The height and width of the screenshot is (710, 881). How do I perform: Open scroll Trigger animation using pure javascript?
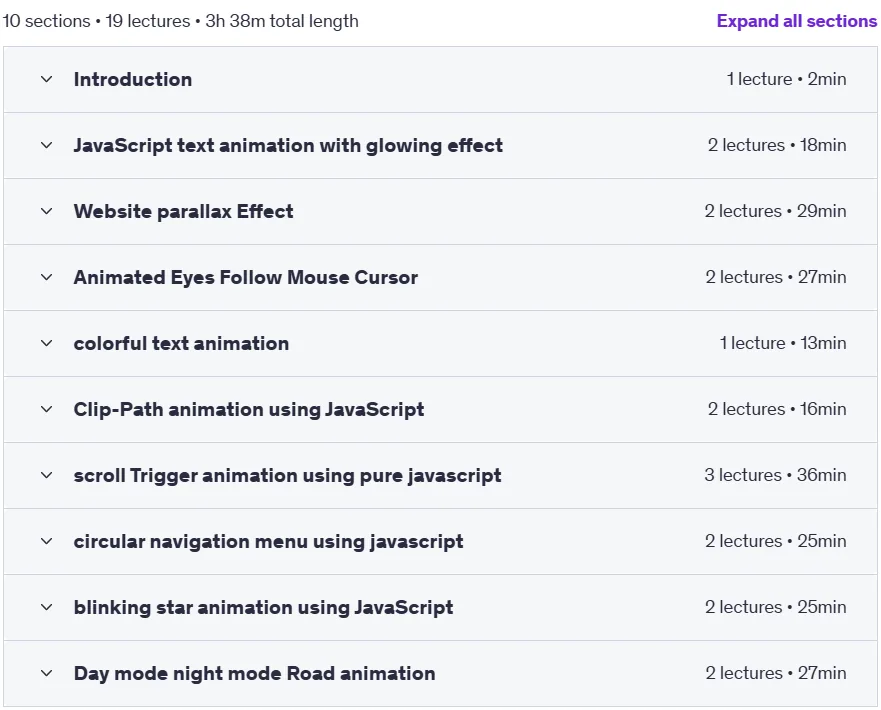click(287, 476)
